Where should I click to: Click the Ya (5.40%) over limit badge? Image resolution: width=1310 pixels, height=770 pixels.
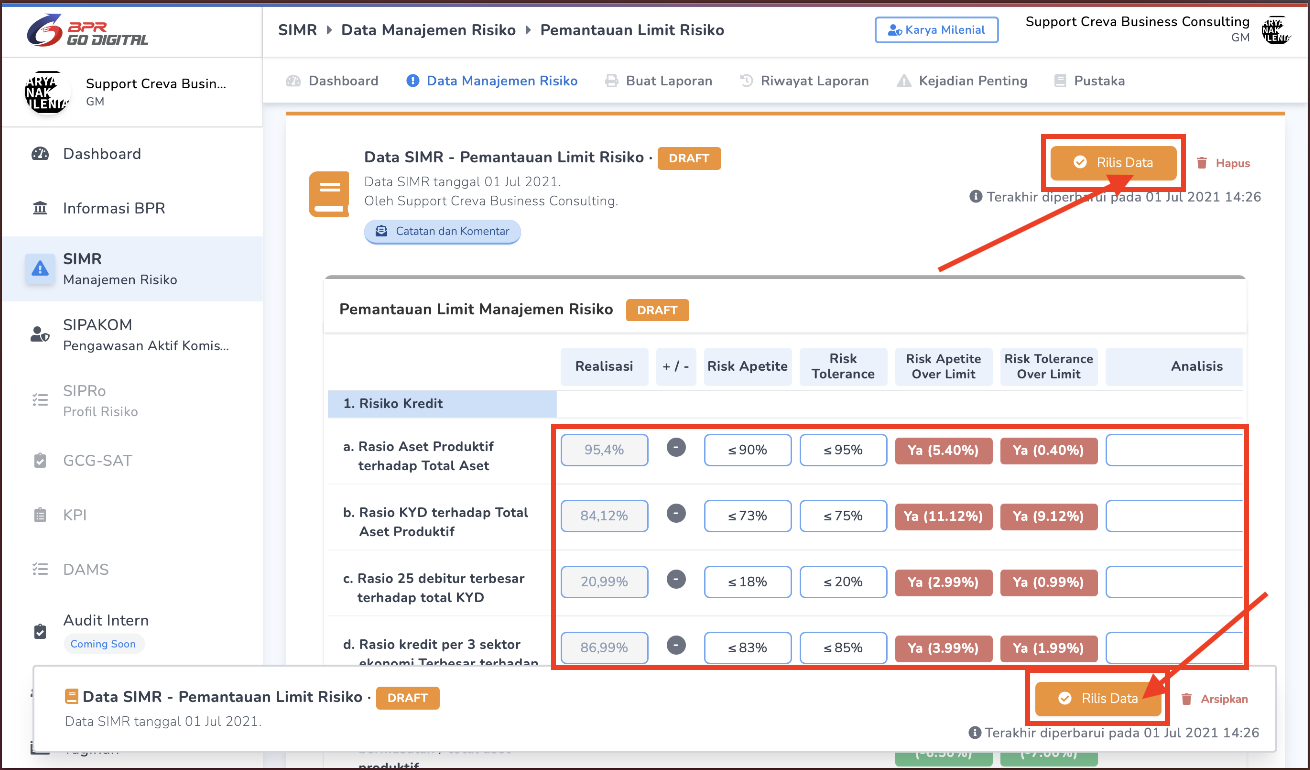point(944,450)
